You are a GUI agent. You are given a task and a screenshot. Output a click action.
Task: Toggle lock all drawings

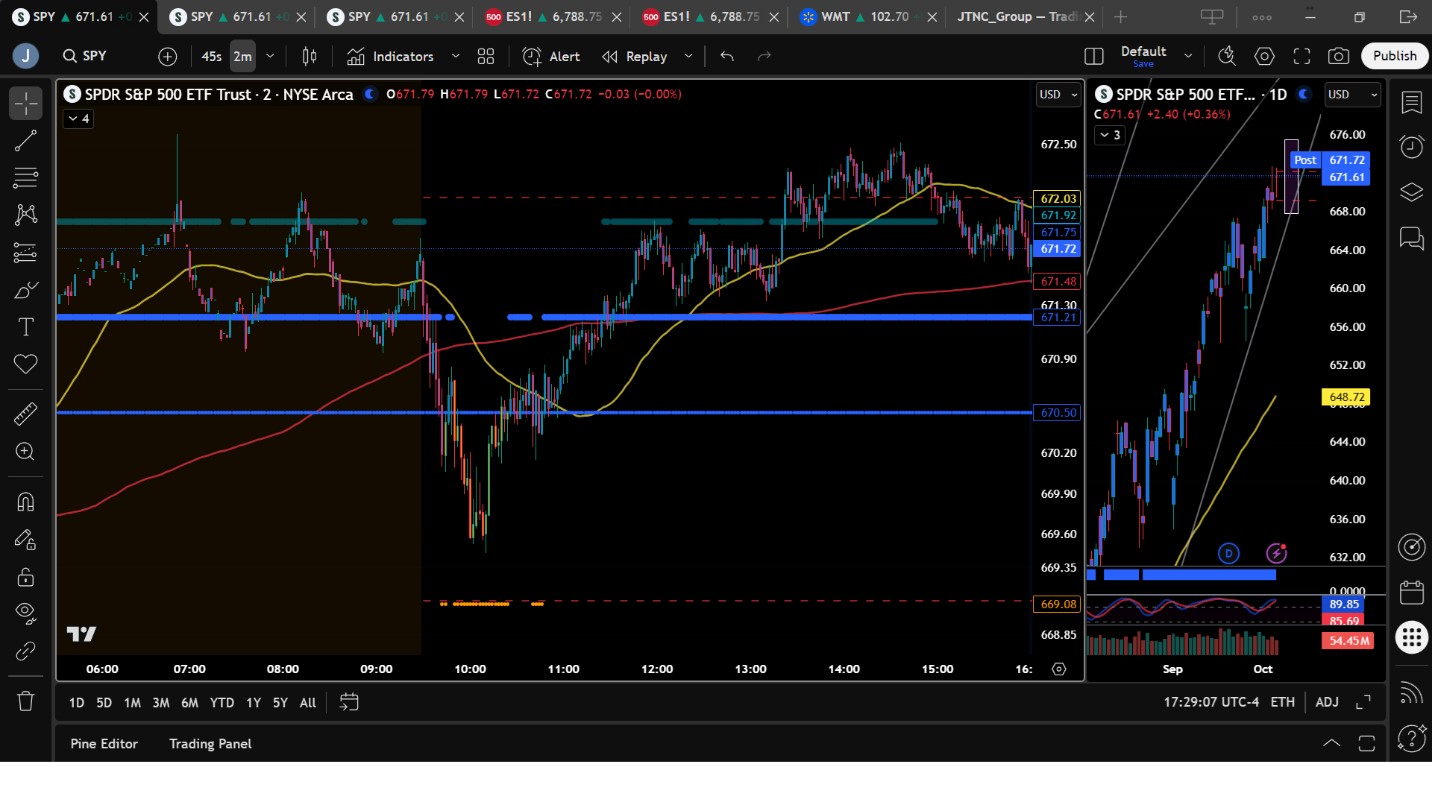pyautogui.click(x=26, y=577)
